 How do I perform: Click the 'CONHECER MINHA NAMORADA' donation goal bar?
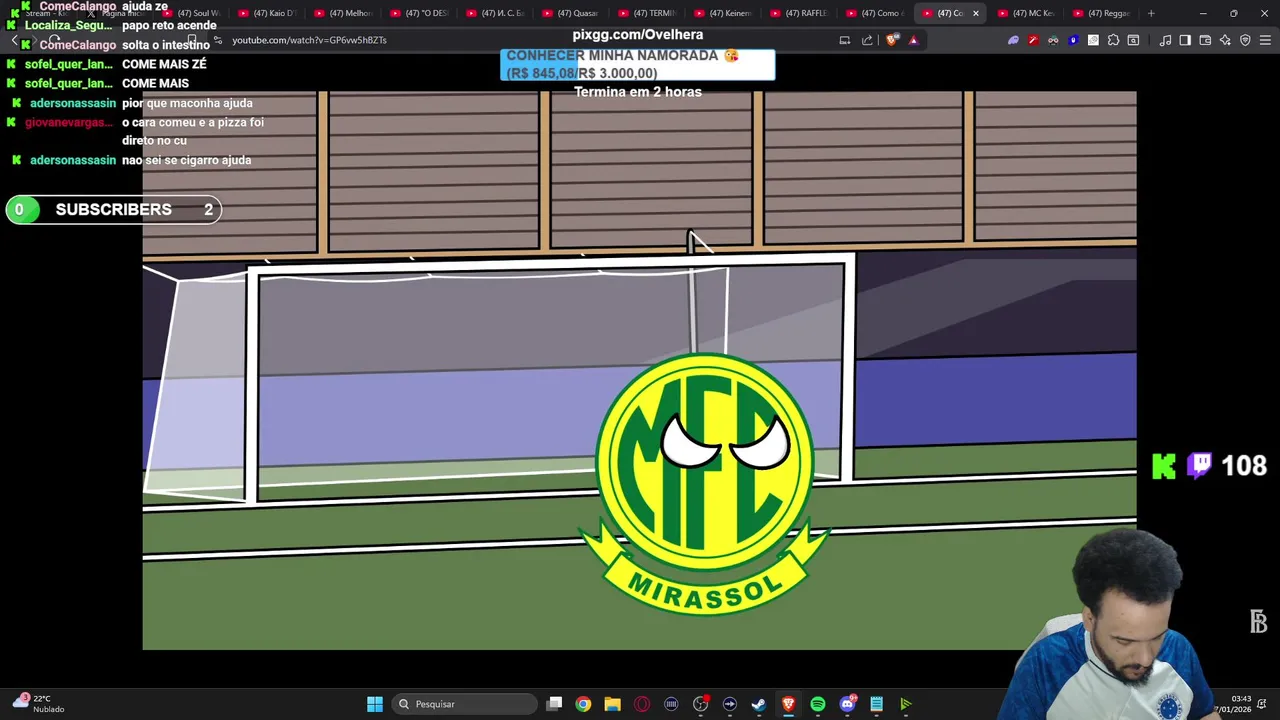pos(637,64)
